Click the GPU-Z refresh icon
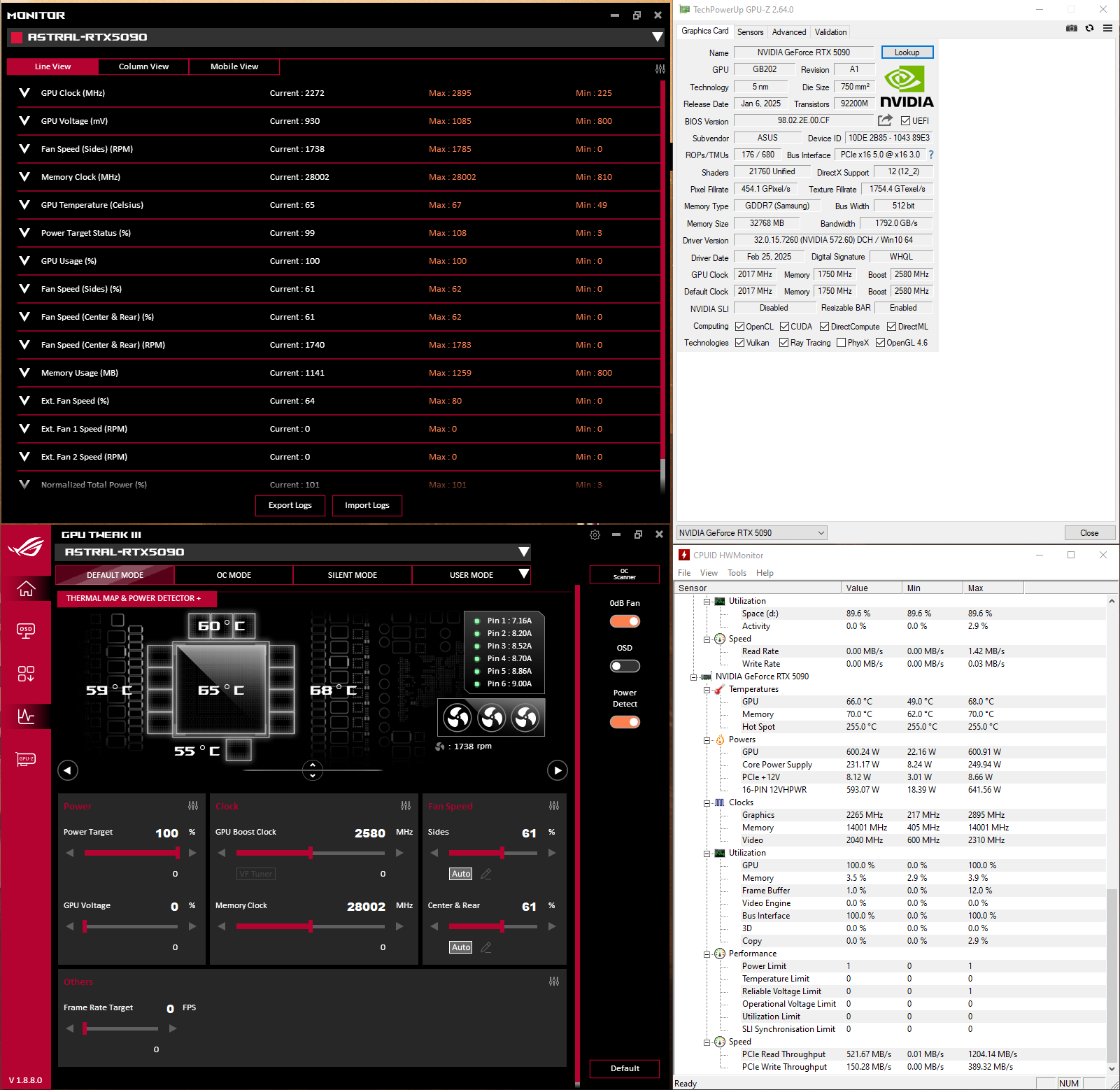 (x=1089, y=29)
